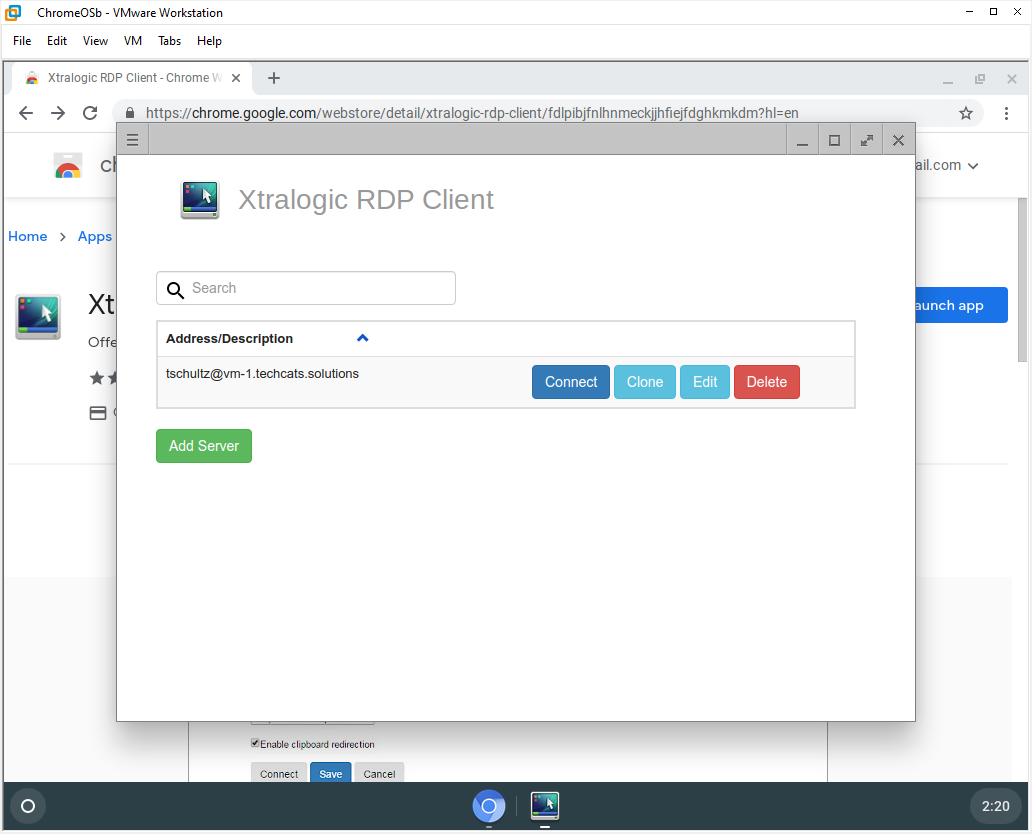Click the store page card icon
This screenshot has width=1032, height=834.
point(97,413)
